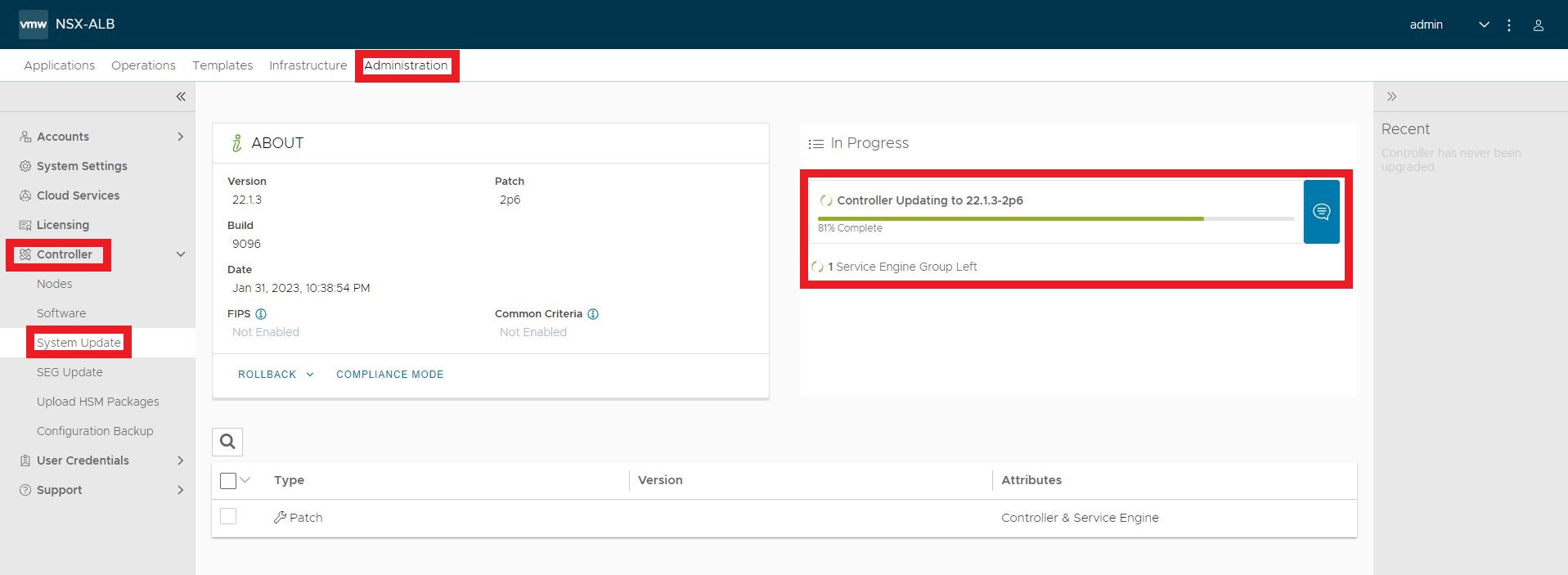This screenshot has height=575, width=1568.
Task: Expand the Accounts section chevron
Action: (181, 137)
